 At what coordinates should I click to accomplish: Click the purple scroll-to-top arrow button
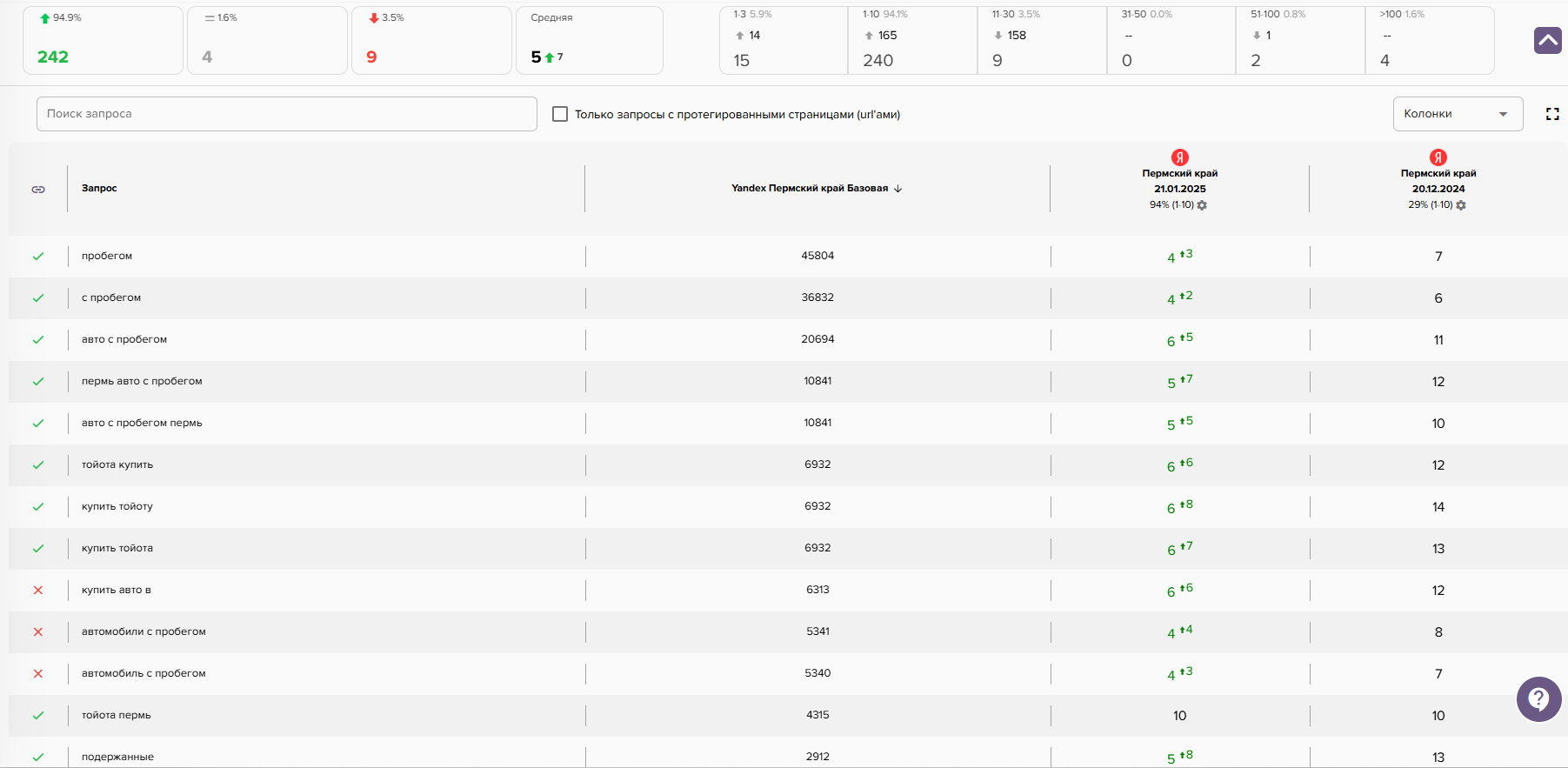pos(1547,40)
